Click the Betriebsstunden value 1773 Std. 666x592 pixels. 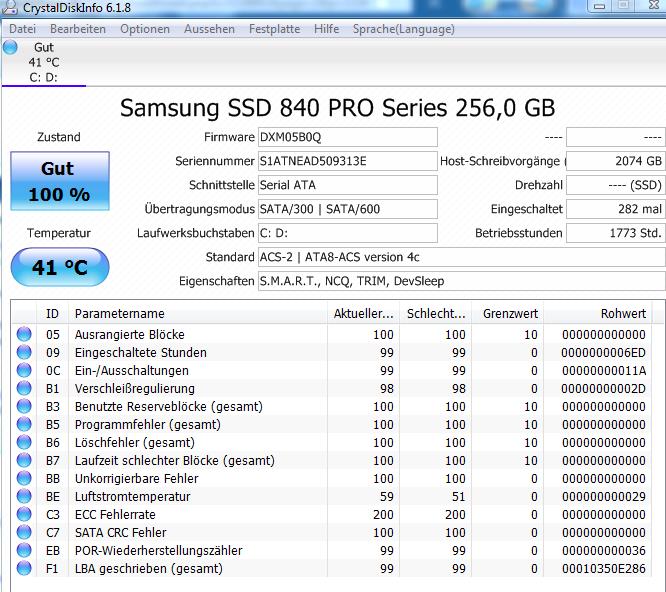pyautogui.click(x=616, y=233)
